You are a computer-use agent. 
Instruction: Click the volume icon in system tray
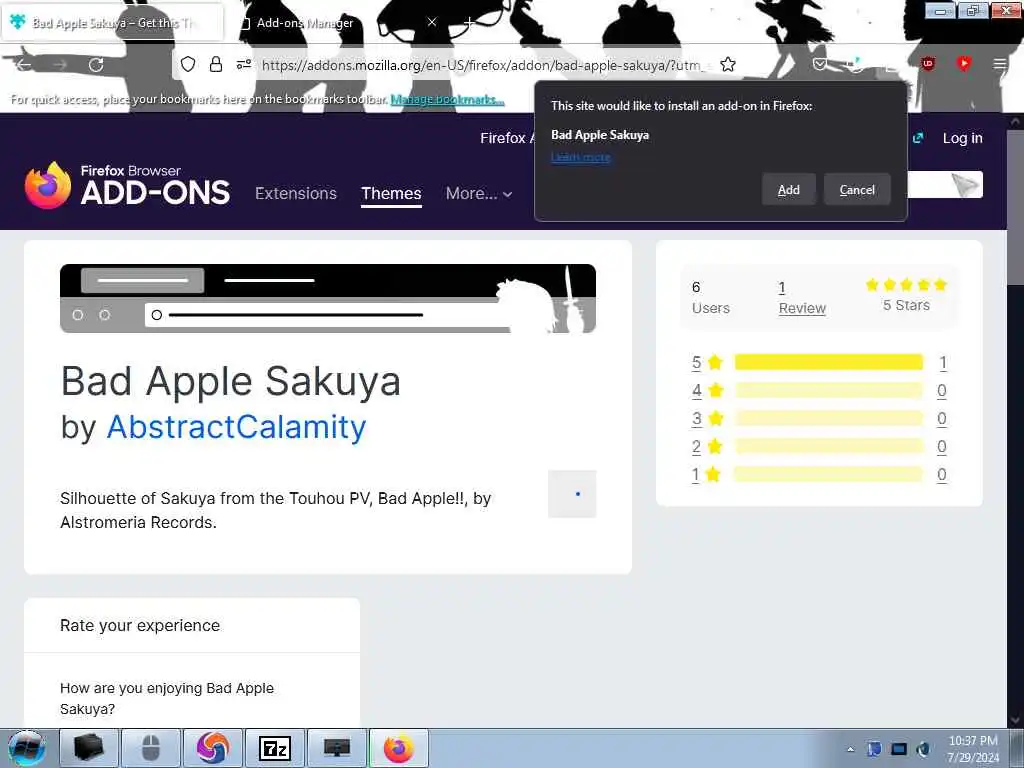click(923, 749)
